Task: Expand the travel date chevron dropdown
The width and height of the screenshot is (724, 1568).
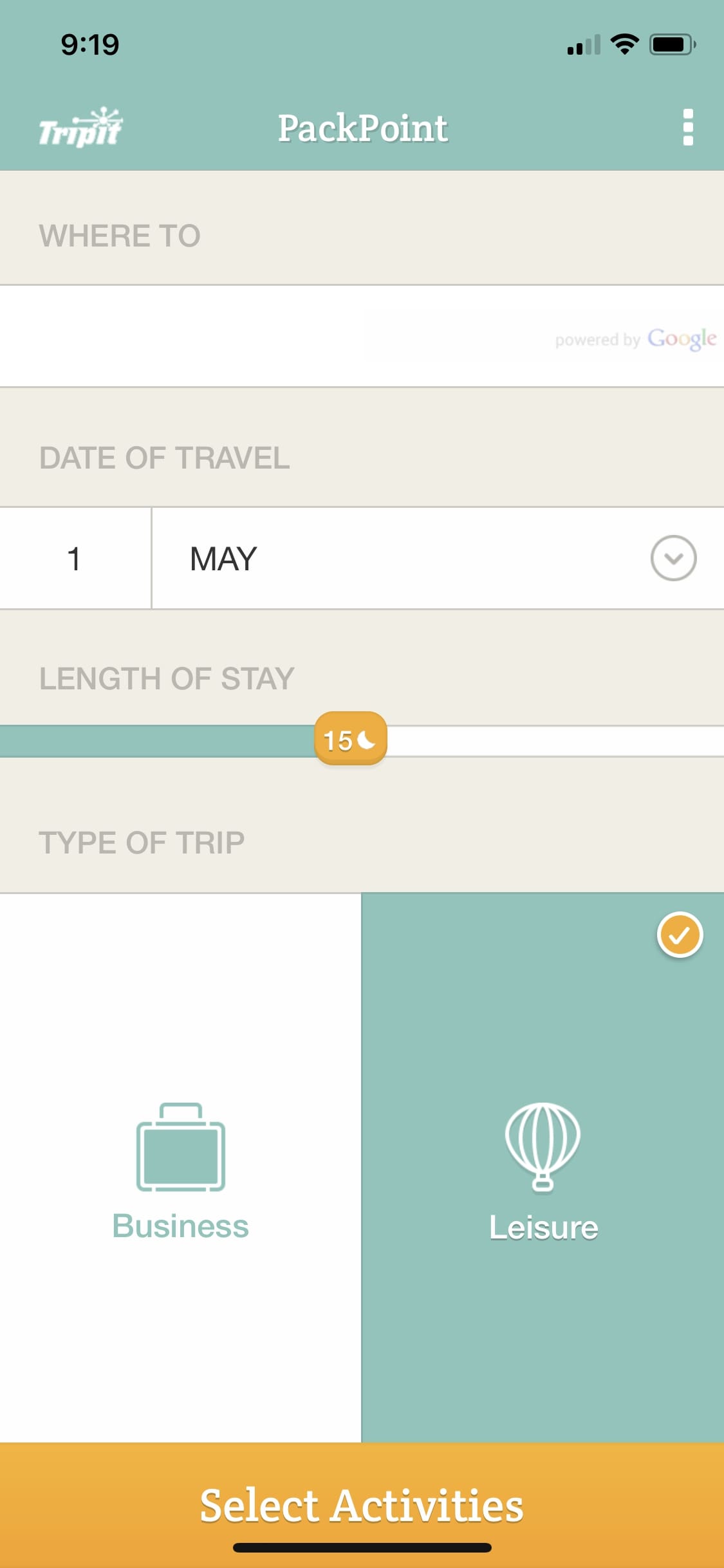Action: (x=673, y=558)
